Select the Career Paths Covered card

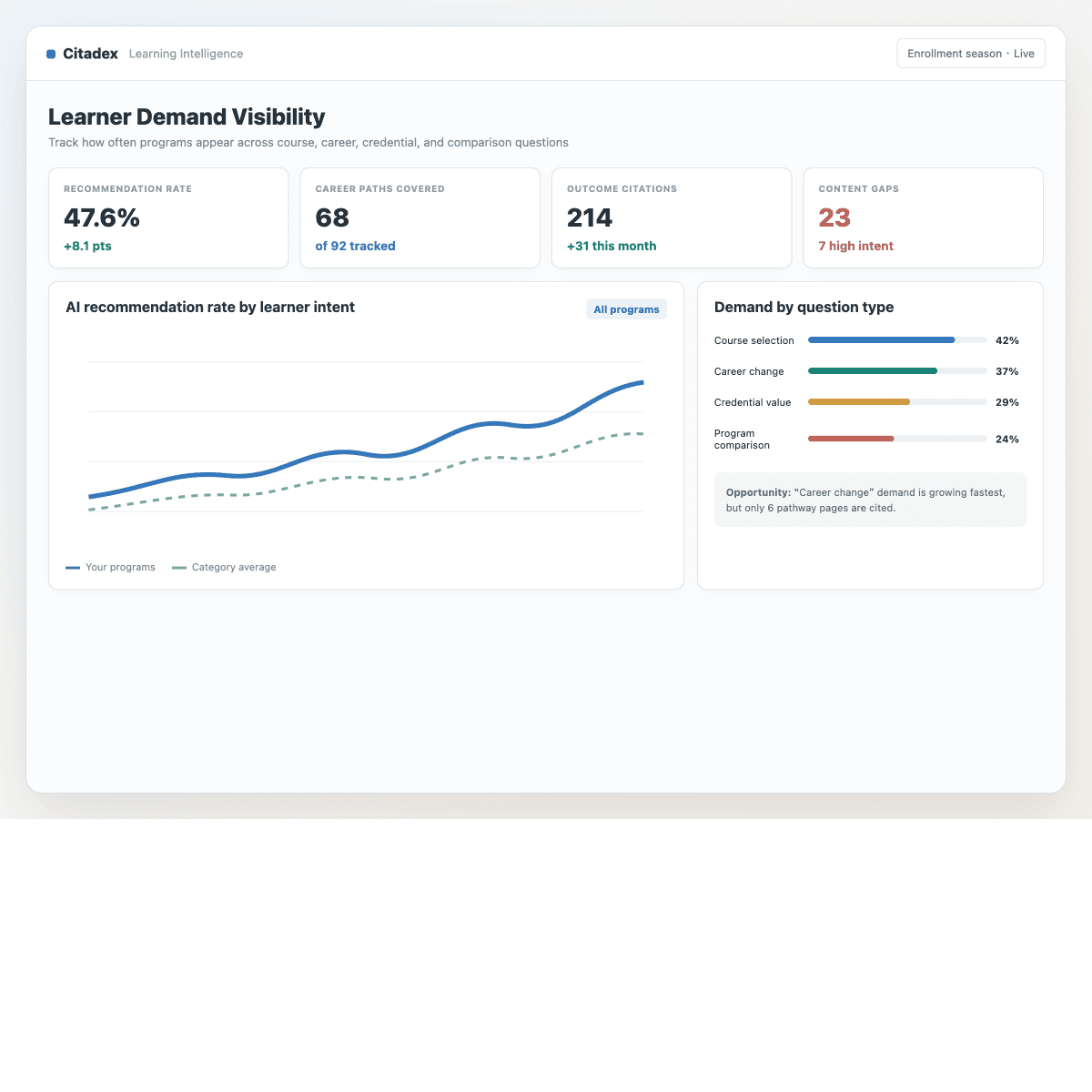coord(420,217)
